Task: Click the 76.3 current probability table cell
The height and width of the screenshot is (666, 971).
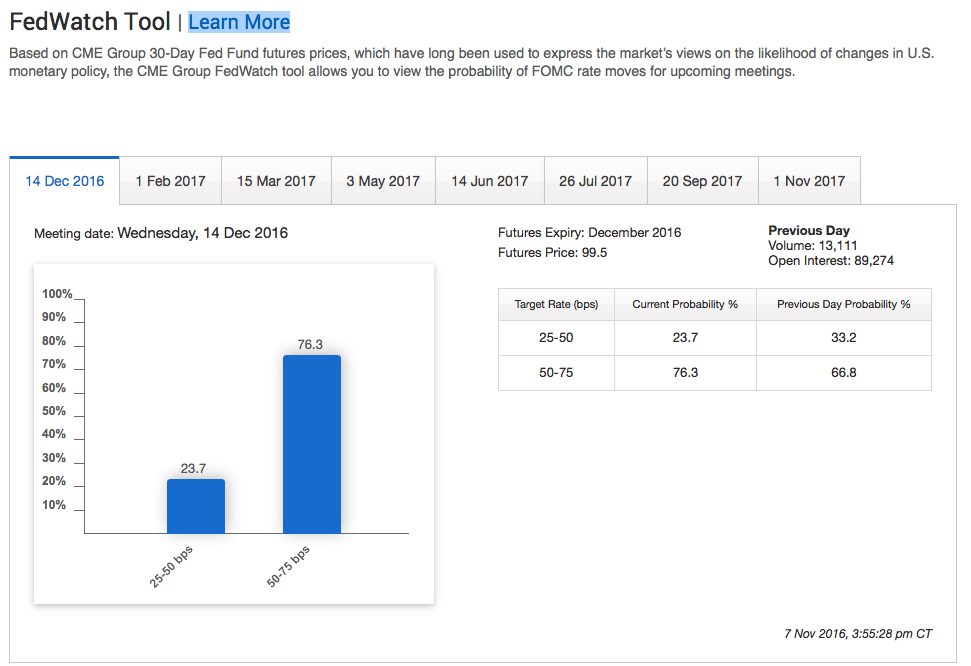Action: tap(685, 372)
